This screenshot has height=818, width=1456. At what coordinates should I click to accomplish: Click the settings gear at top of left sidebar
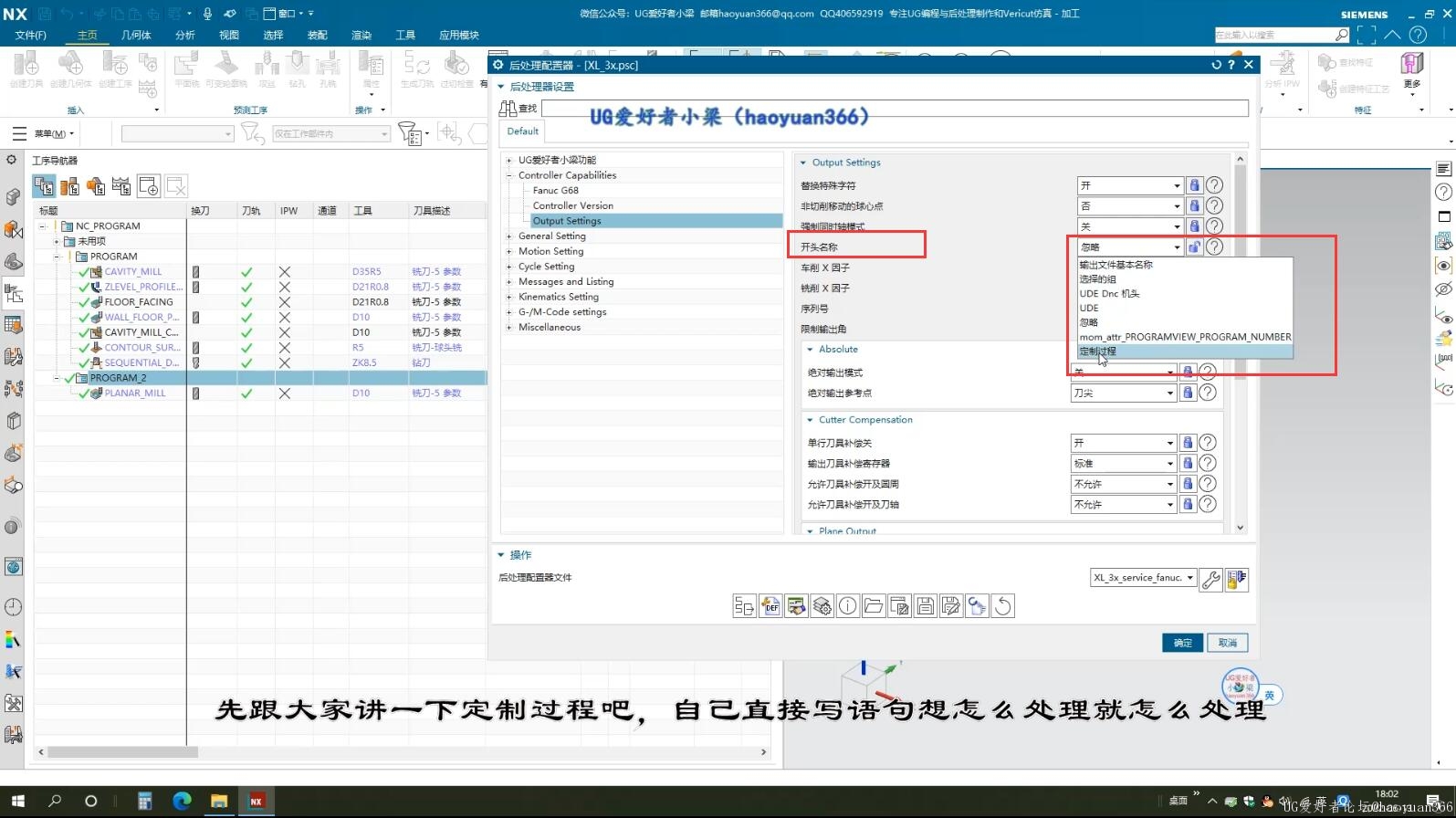tap(11, 160)
